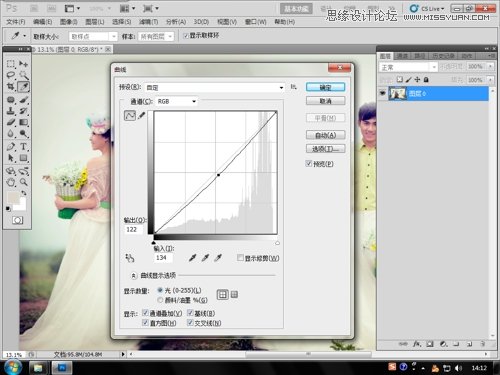Viewport: 500px width, 375px height.
Task: Click the on-image adjustment hand tool
Action: pos(130,258)
